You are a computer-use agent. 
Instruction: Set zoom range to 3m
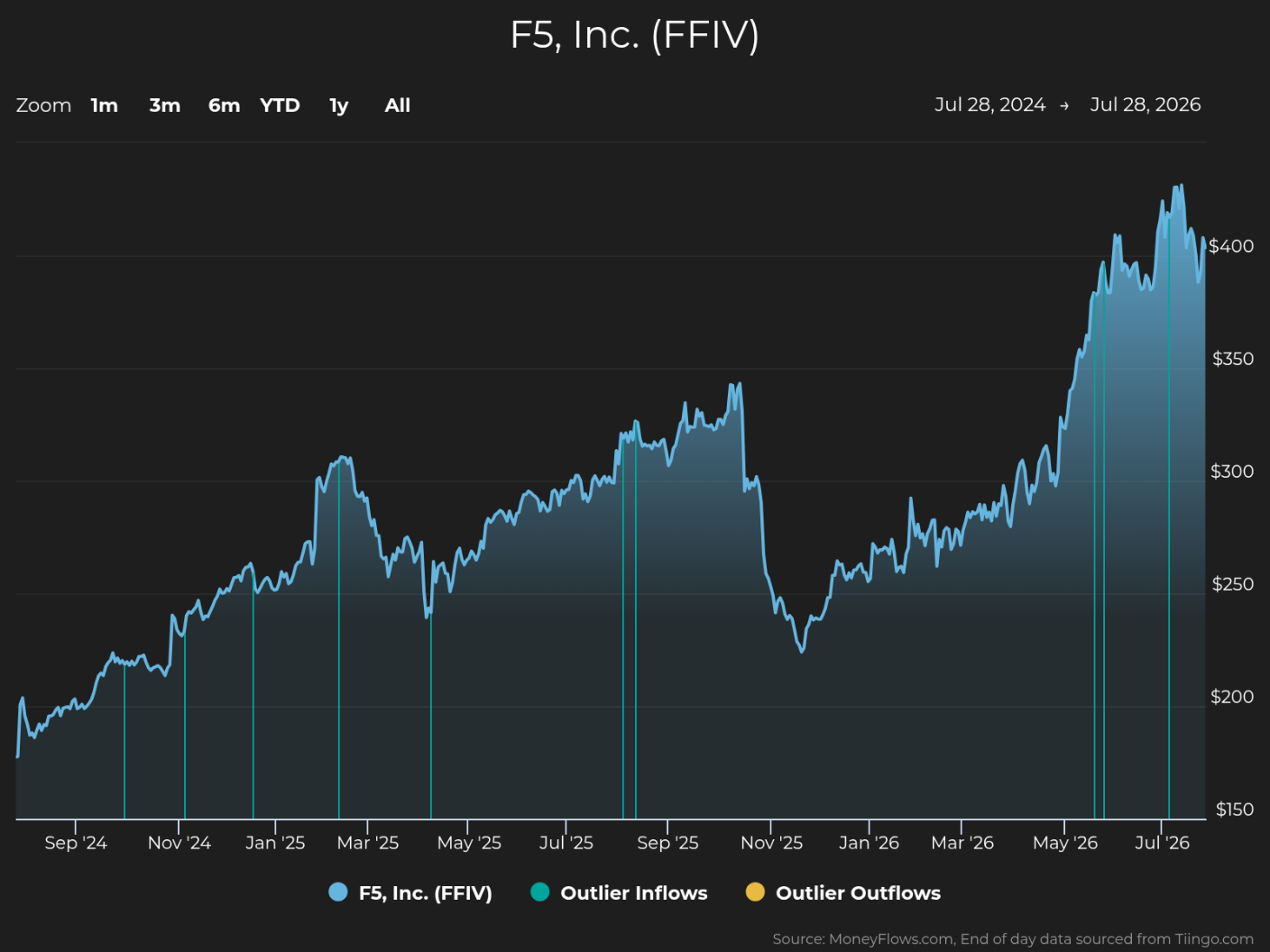[x=165, y=105]
